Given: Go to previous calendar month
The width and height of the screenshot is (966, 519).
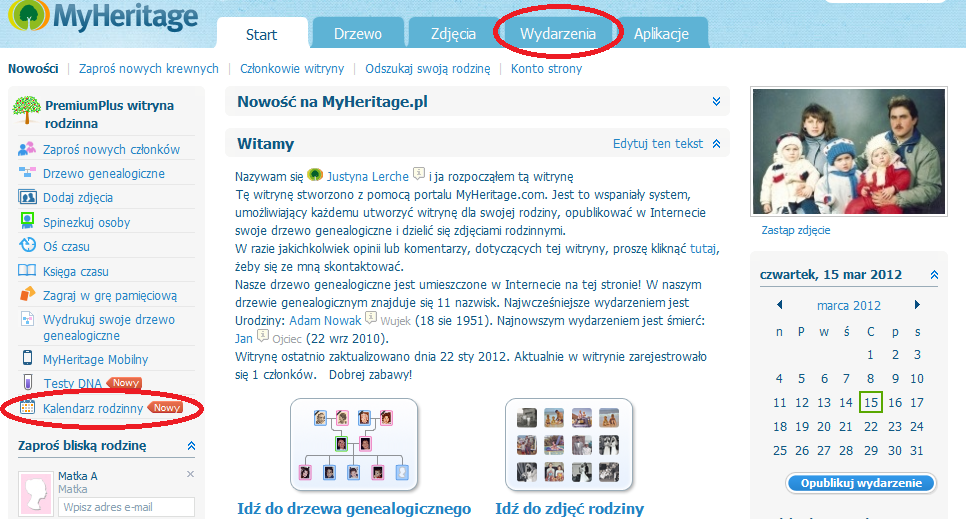Looking at the screenshot, I should (779, 304).
